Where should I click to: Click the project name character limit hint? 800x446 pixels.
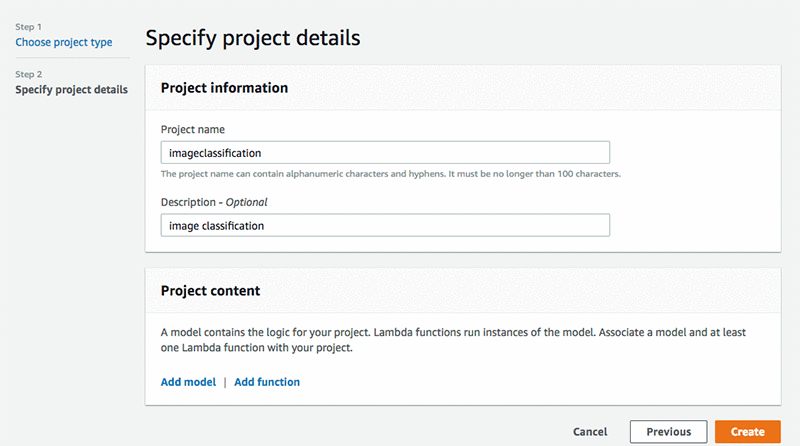coord(391,174)
